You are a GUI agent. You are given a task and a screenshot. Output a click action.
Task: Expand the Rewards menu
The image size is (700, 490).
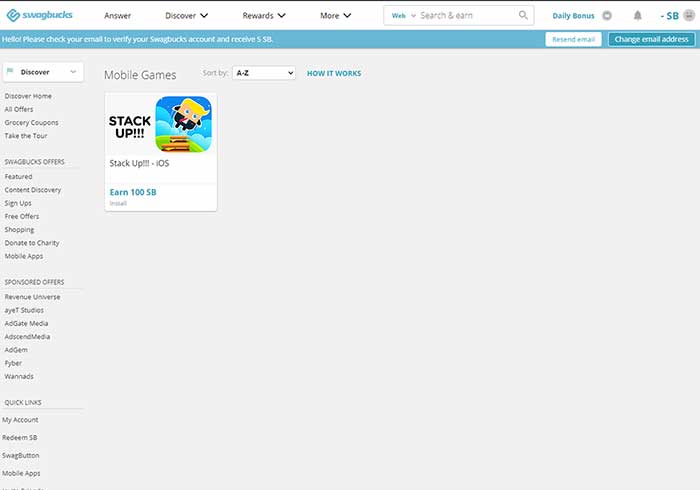pos(263,16)
